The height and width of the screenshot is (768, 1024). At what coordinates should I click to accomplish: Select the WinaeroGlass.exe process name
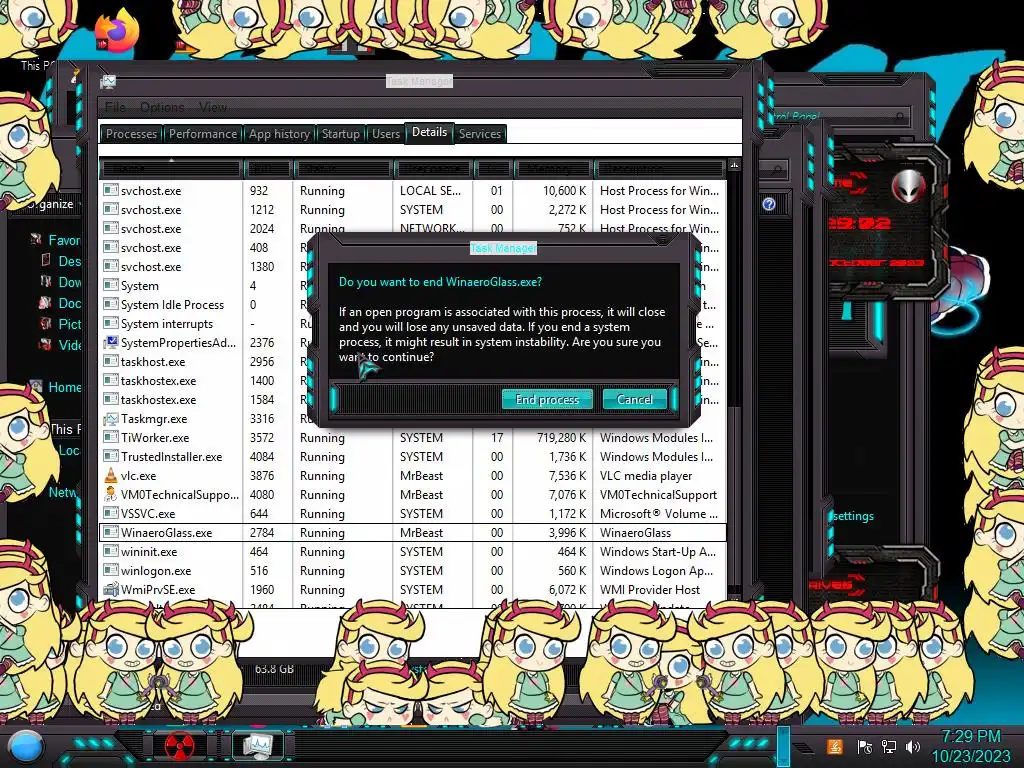[x=166, y=532]
